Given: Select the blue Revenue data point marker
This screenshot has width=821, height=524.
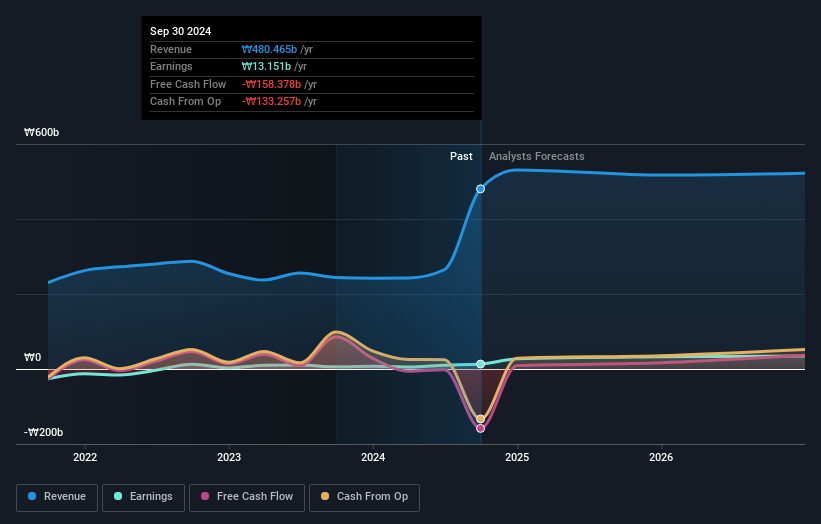Looking at the screenshot, I should click(480, 189).
